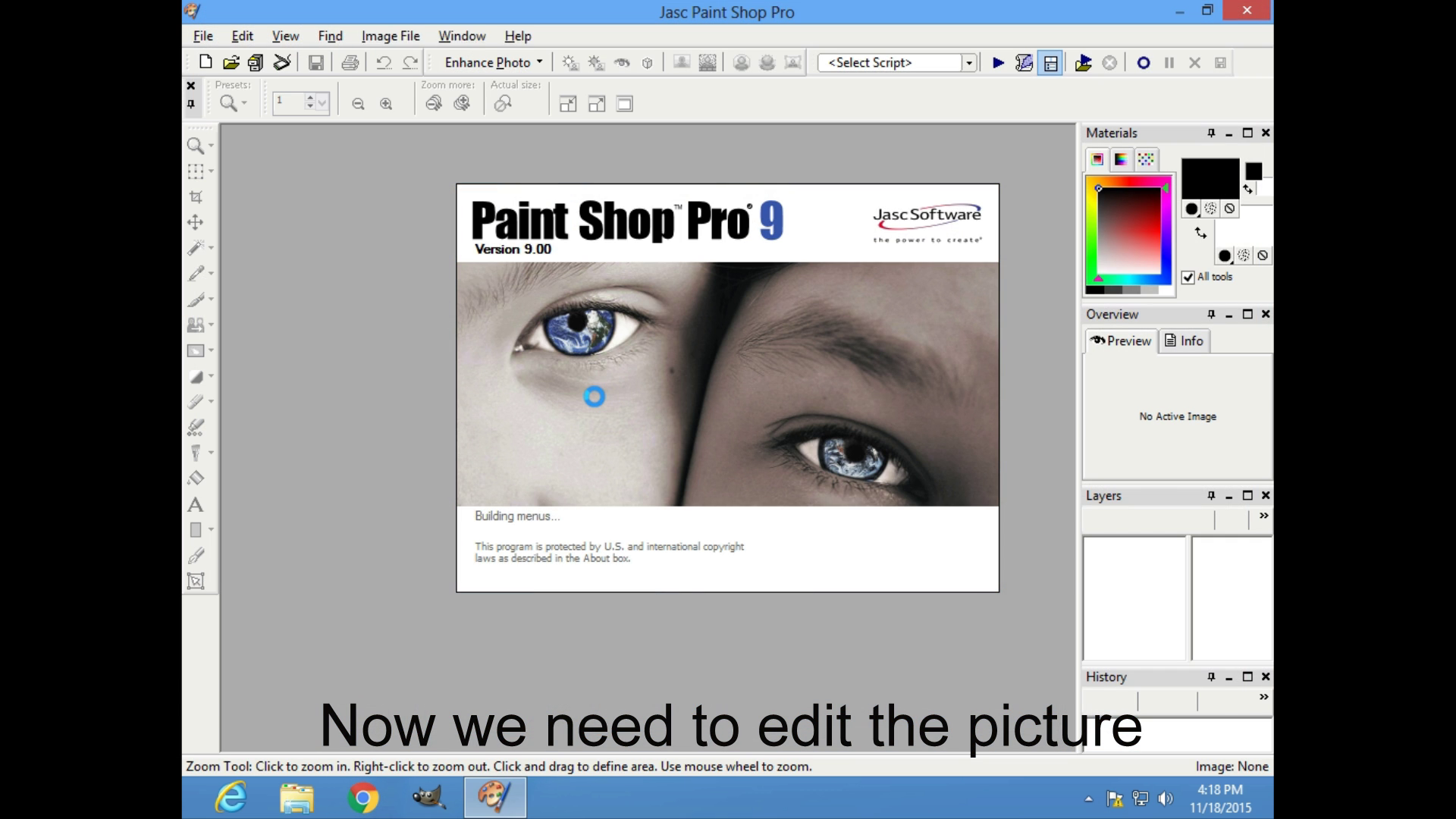Click the Open file folder icon

tap(231, 63)
